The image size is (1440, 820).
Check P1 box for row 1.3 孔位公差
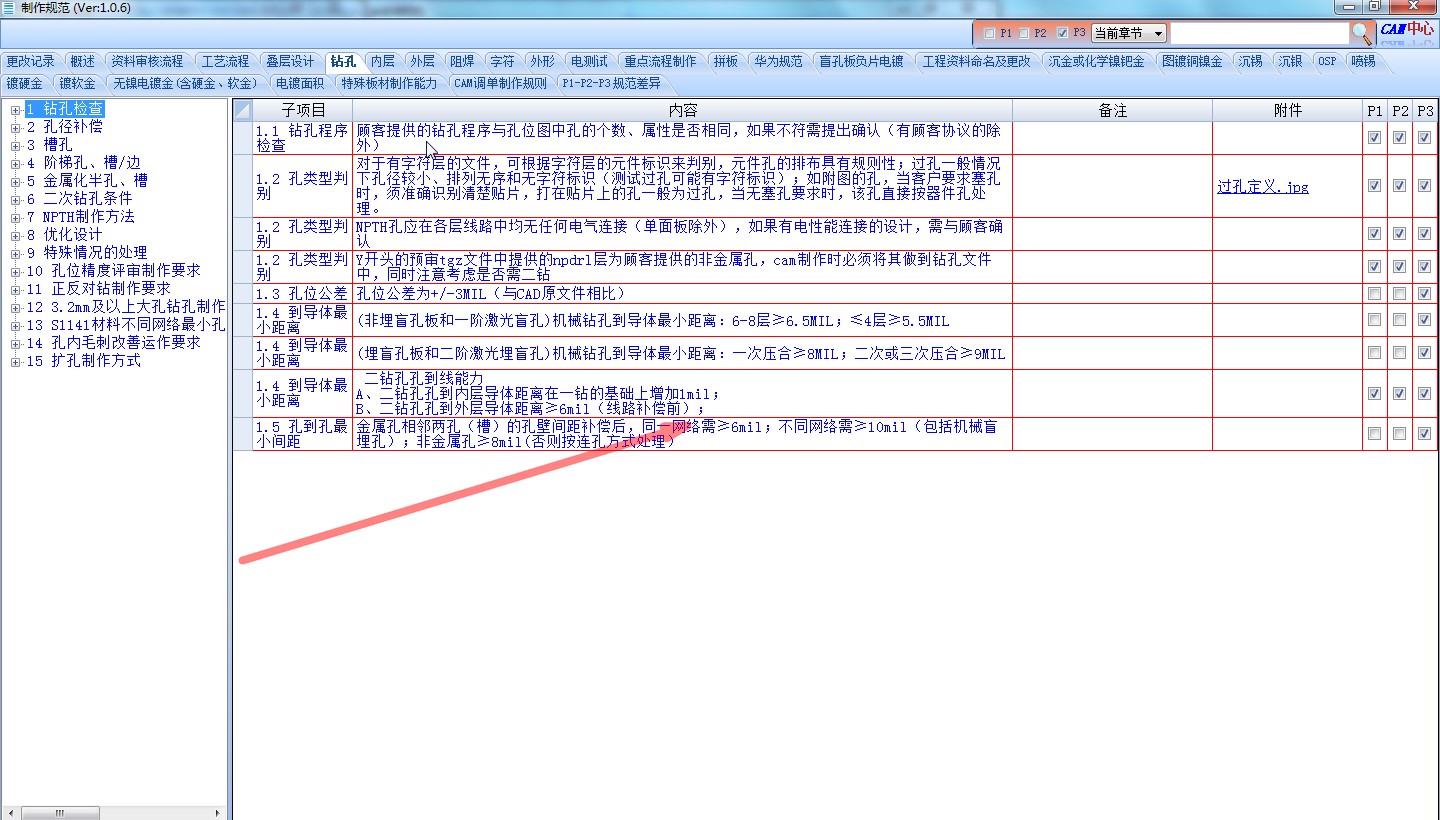[x=1374, y=294]
